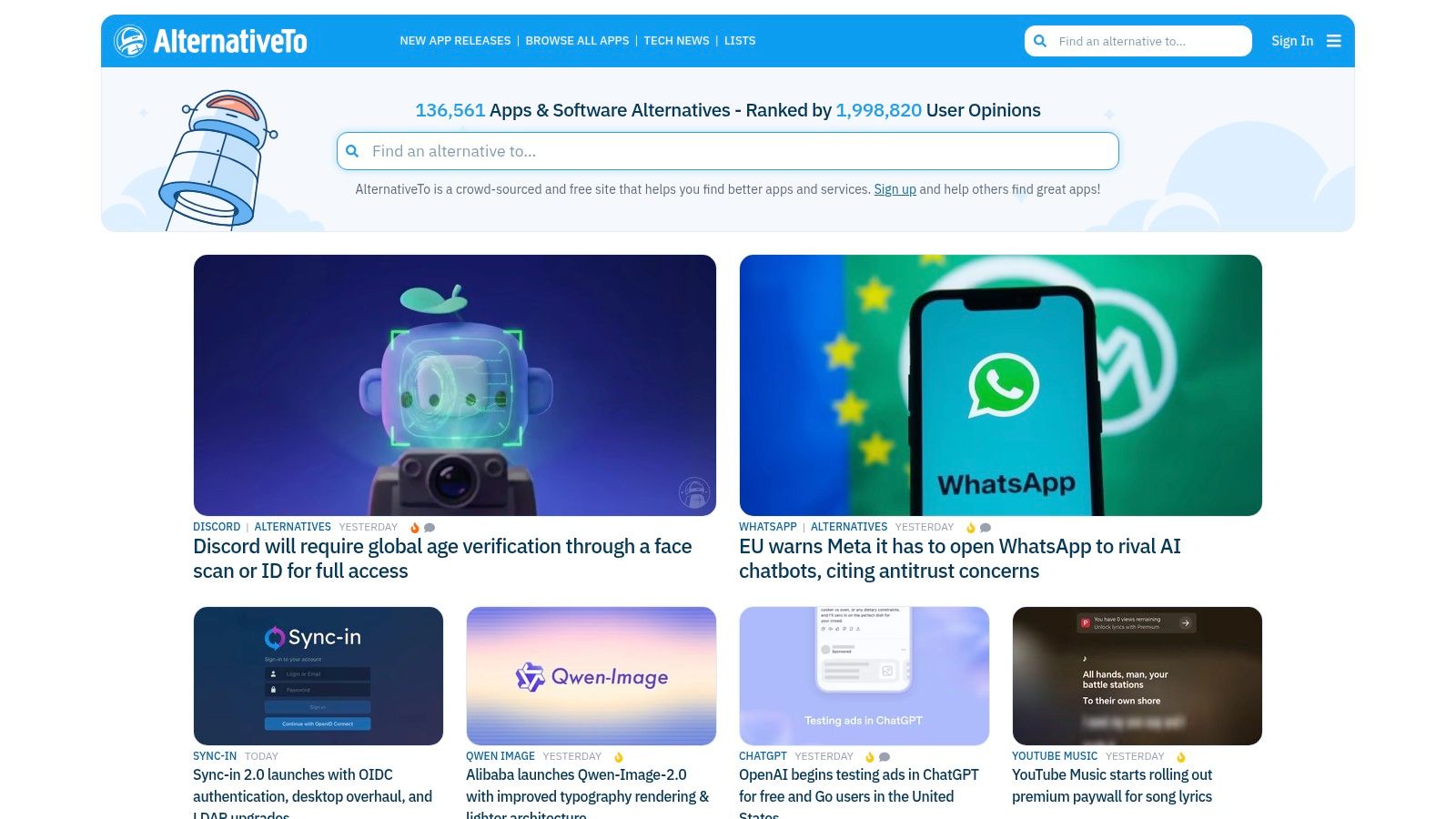This screenshot has height=819, width=1456.
Task: Click the magnifier icon in main search
Action: click(x=352, y=151)
